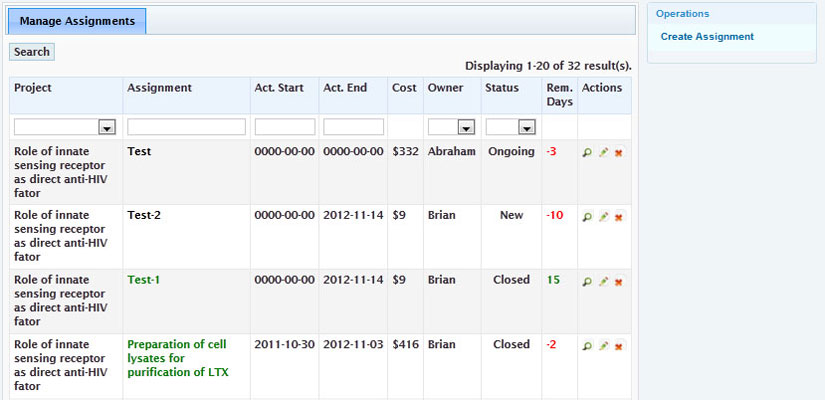The width and height of the screenshot is (825, 400).
Task: View the Test assignment details icon
Action: coord(587,153)
